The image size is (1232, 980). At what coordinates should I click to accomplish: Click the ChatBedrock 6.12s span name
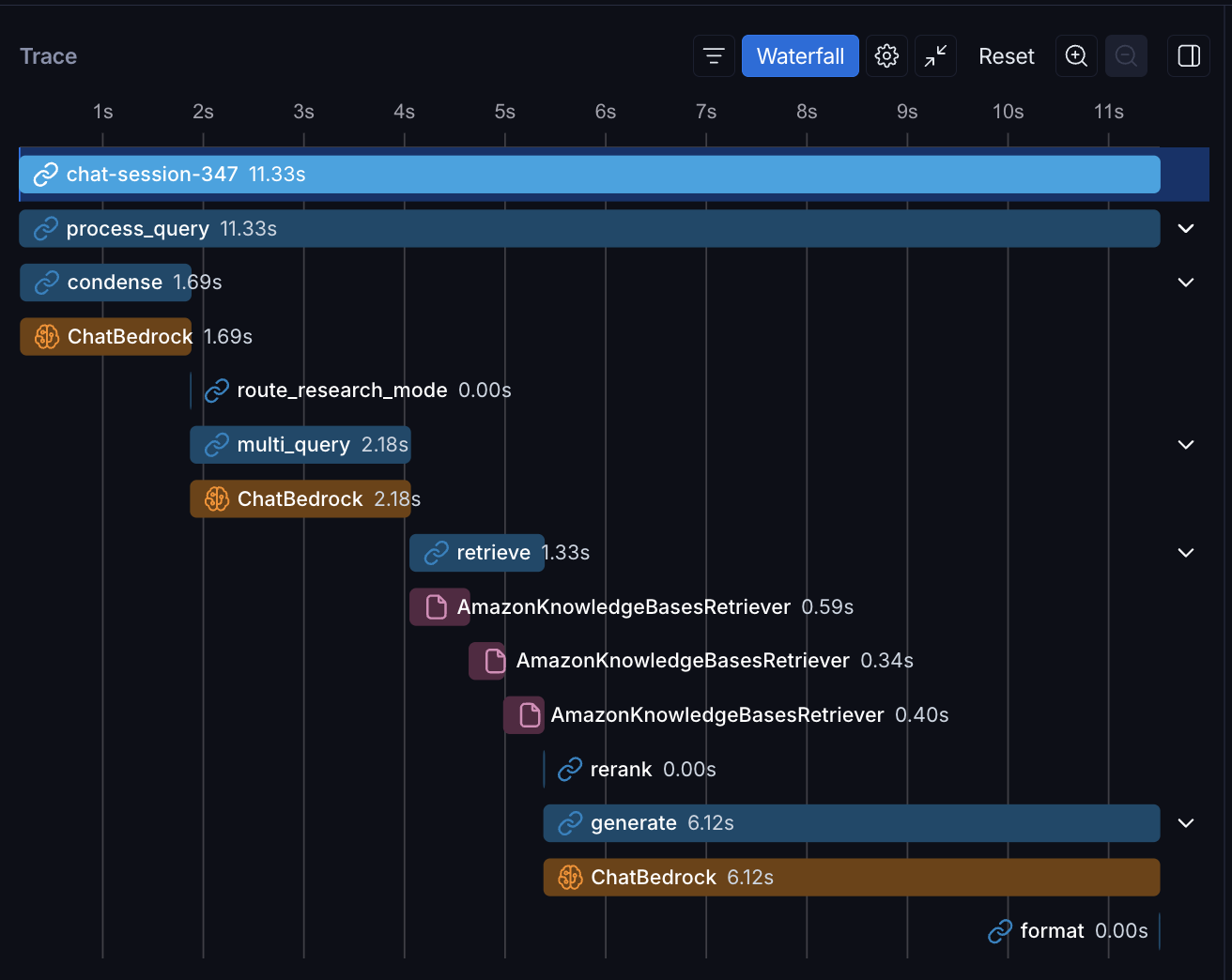point(654,878)
